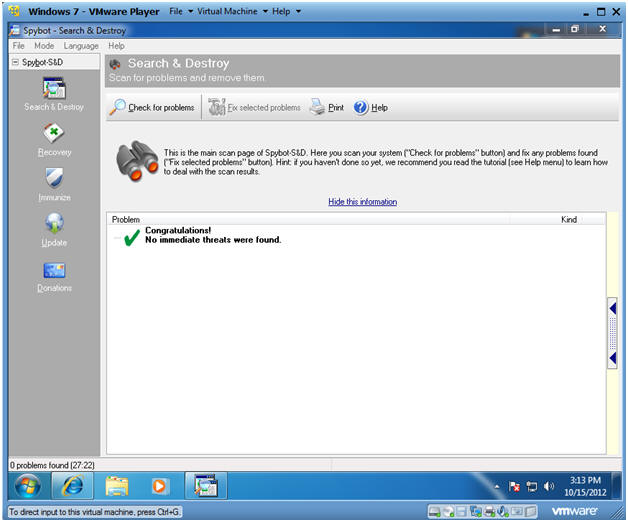Open the Update section in sidebar
This screenshot has height=522, width=628.
(54, 230)
